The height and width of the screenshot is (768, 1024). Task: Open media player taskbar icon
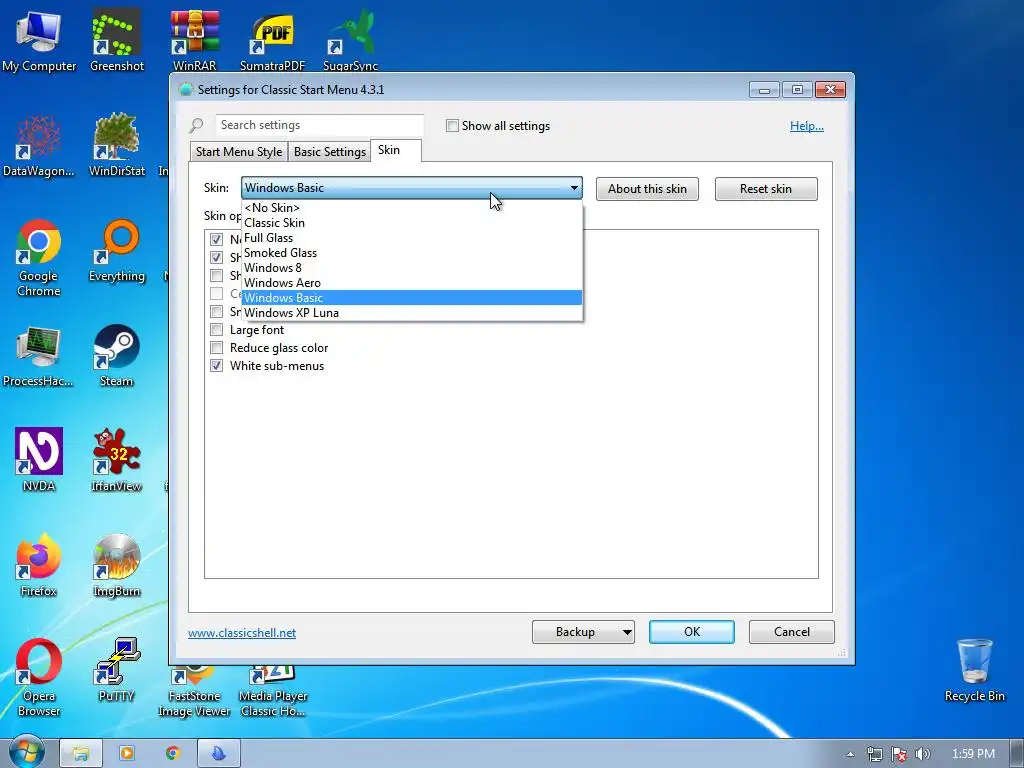pos(127,754)
